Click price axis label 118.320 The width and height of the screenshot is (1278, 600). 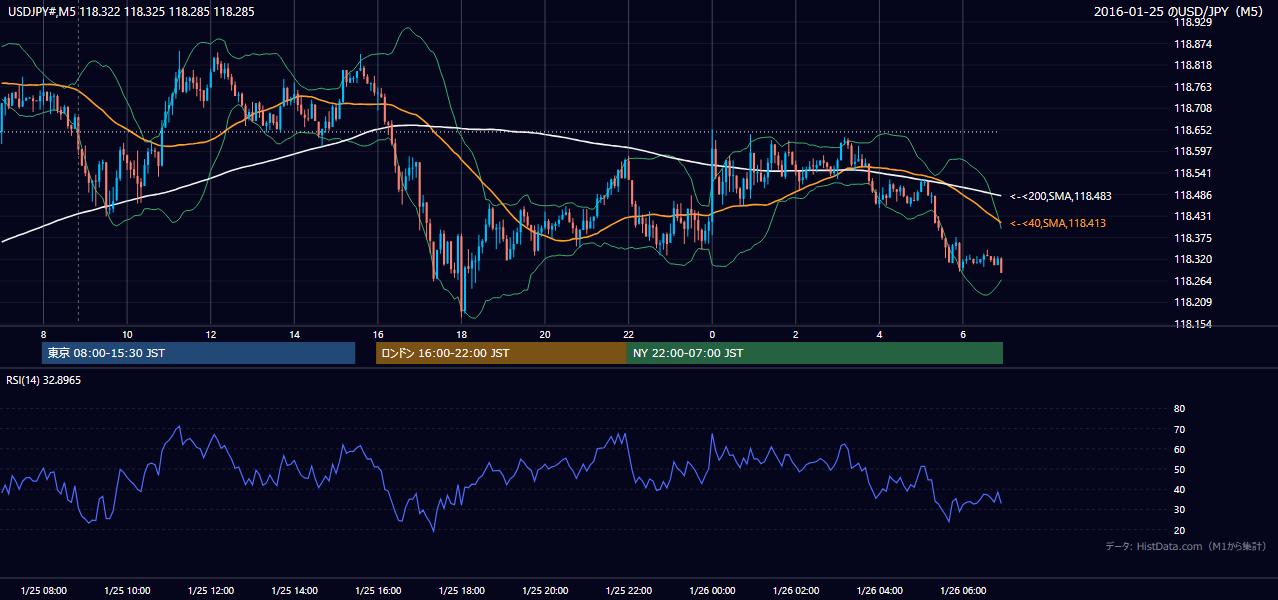click(x=1192, y=259)
